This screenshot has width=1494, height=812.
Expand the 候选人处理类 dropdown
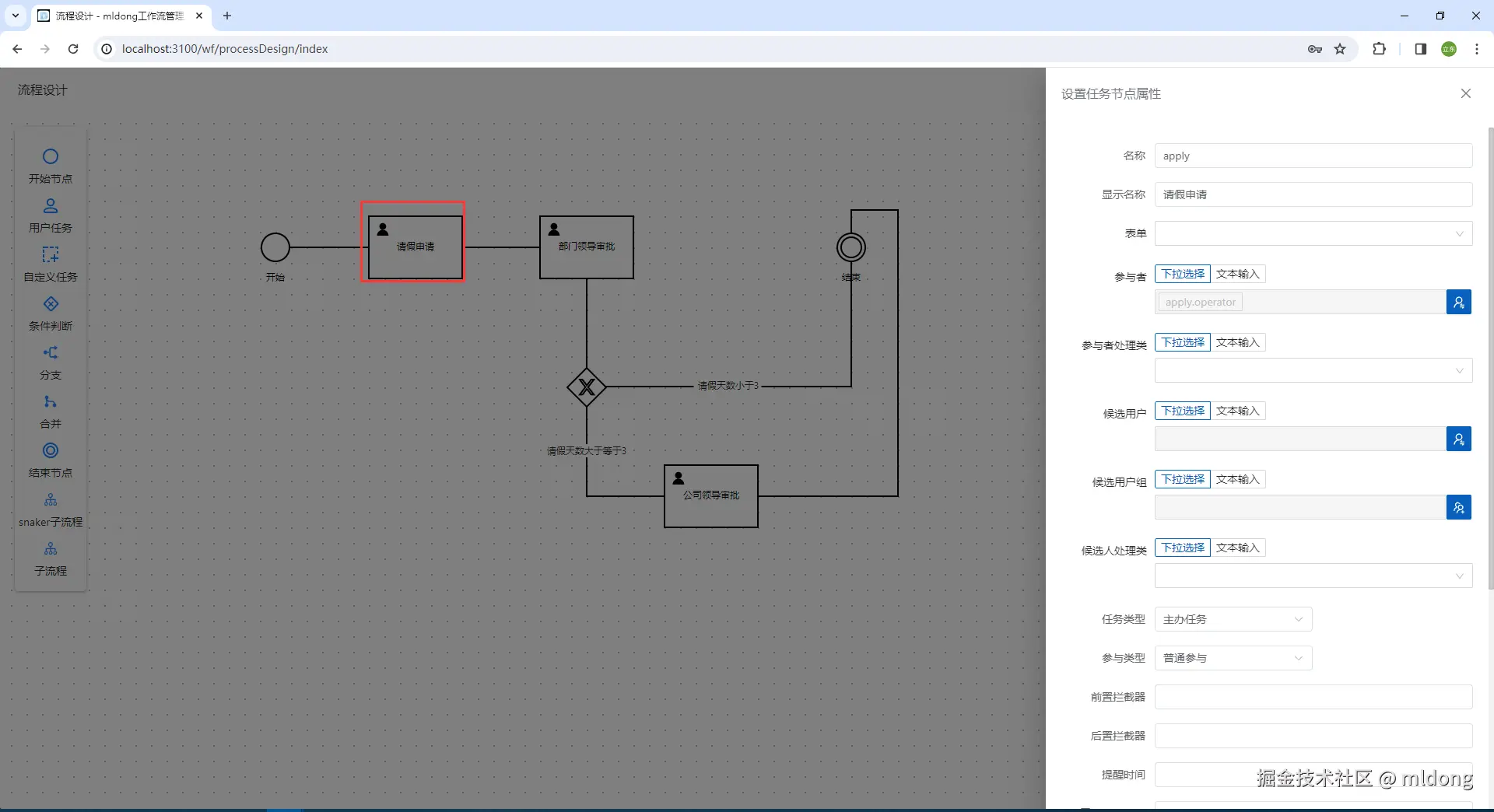coord(1313,576)
